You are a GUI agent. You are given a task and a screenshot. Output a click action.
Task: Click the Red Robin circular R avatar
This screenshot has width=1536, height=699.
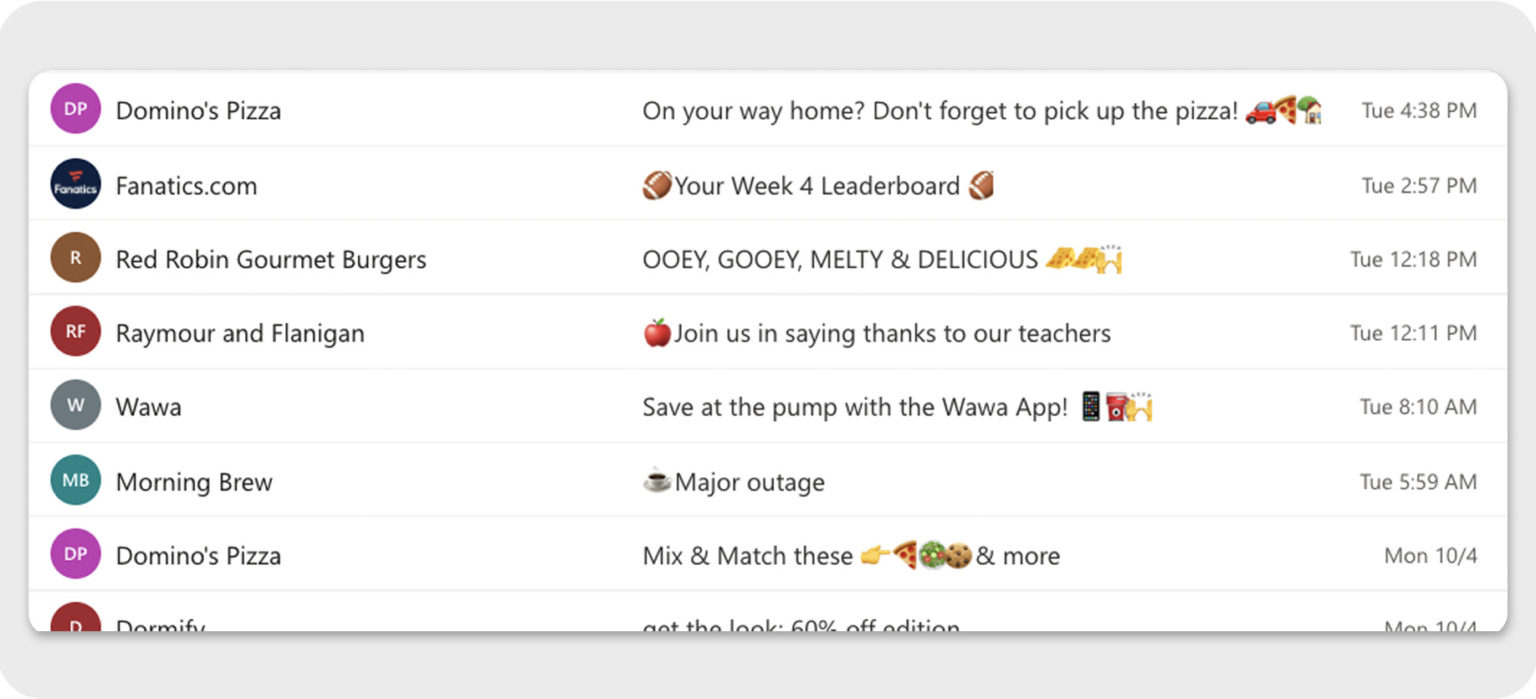75,258
